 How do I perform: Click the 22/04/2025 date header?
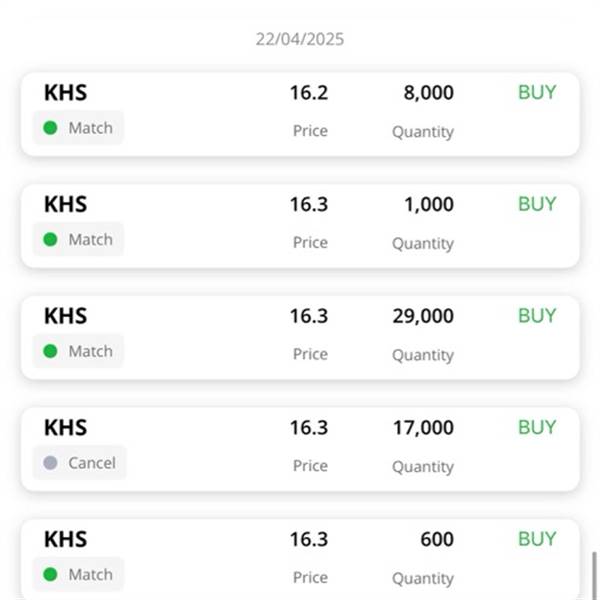pos(300,39)
